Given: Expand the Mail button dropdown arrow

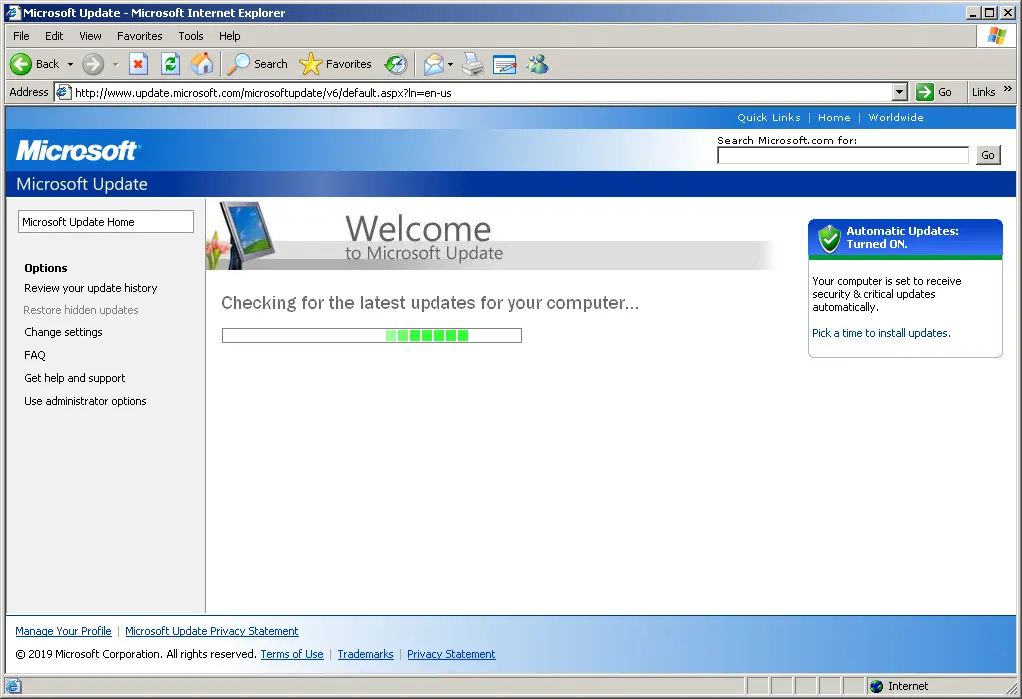Looking at the screenshot, I should (x=450, y=65).
